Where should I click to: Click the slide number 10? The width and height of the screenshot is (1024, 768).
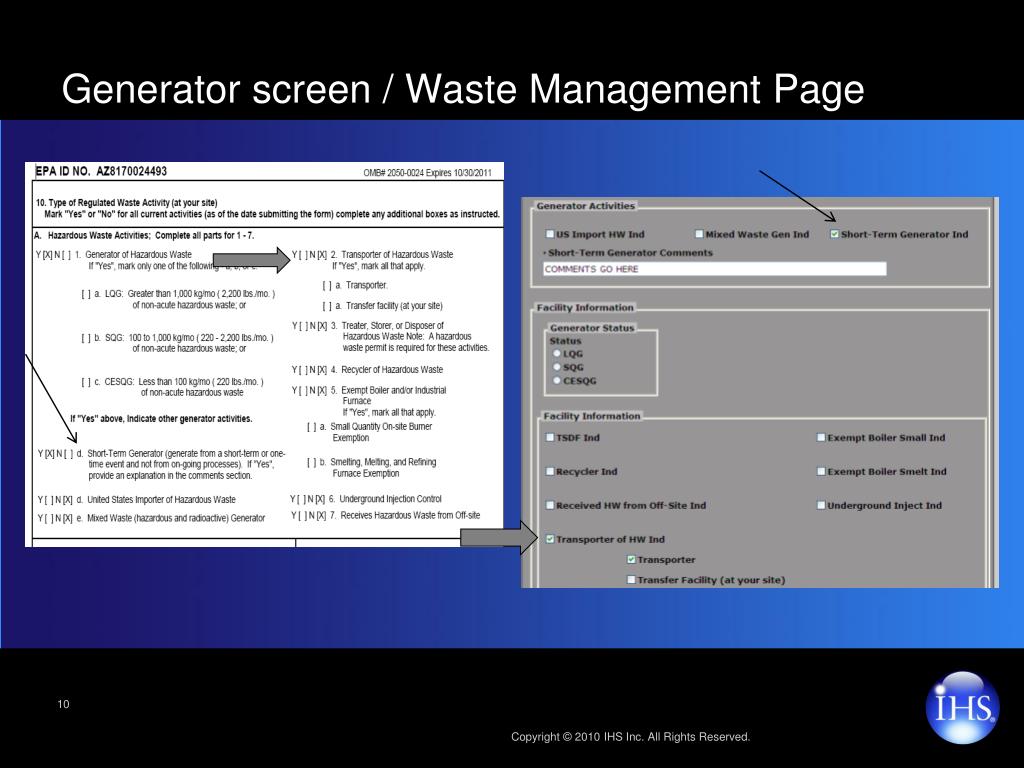(63, 704)
